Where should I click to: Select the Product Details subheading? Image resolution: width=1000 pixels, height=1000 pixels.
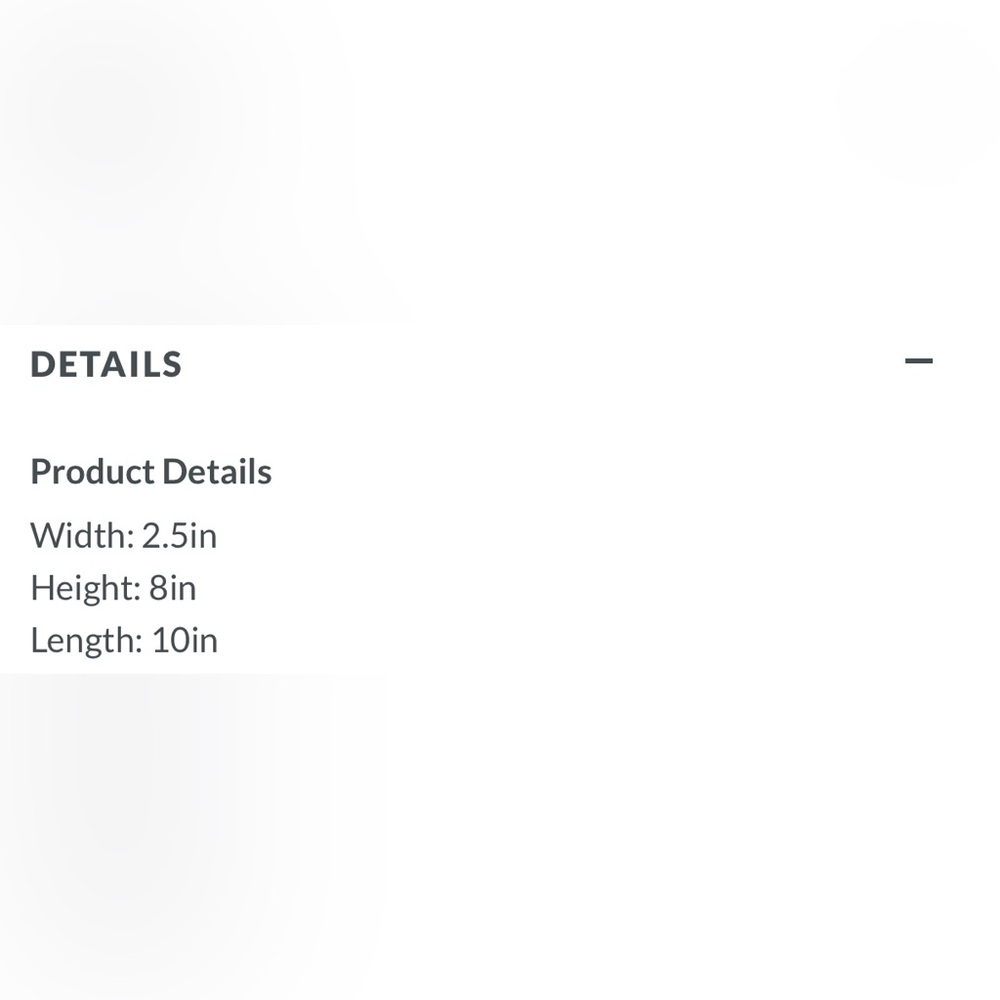pos(151,472)
